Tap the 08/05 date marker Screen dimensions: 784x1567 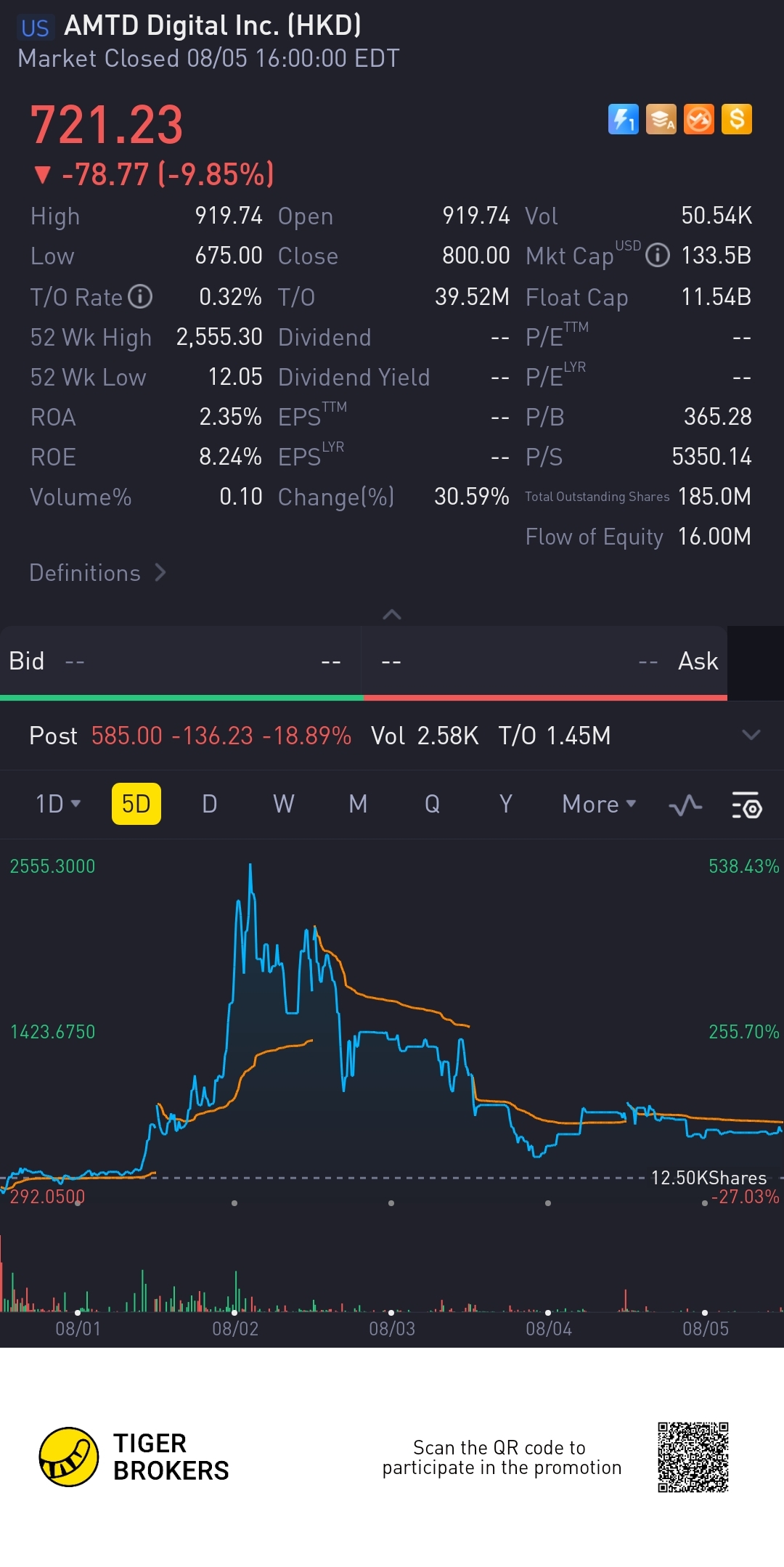click(706, 1329)
